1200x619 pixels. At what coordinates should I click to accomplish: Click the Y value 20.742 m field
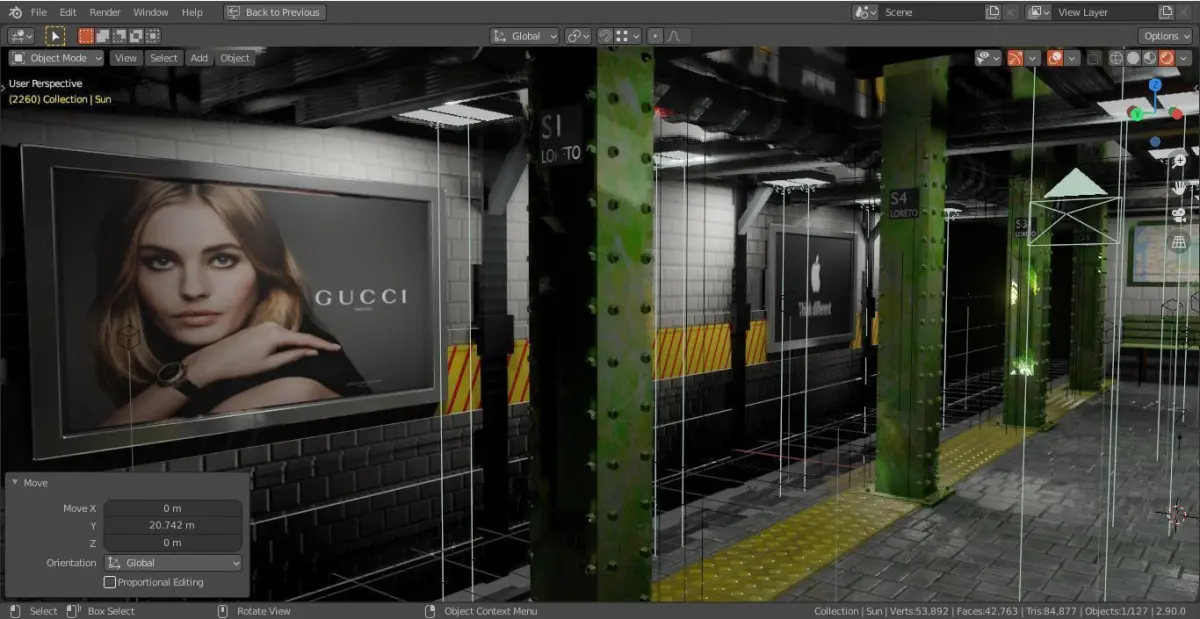point(172,525)
